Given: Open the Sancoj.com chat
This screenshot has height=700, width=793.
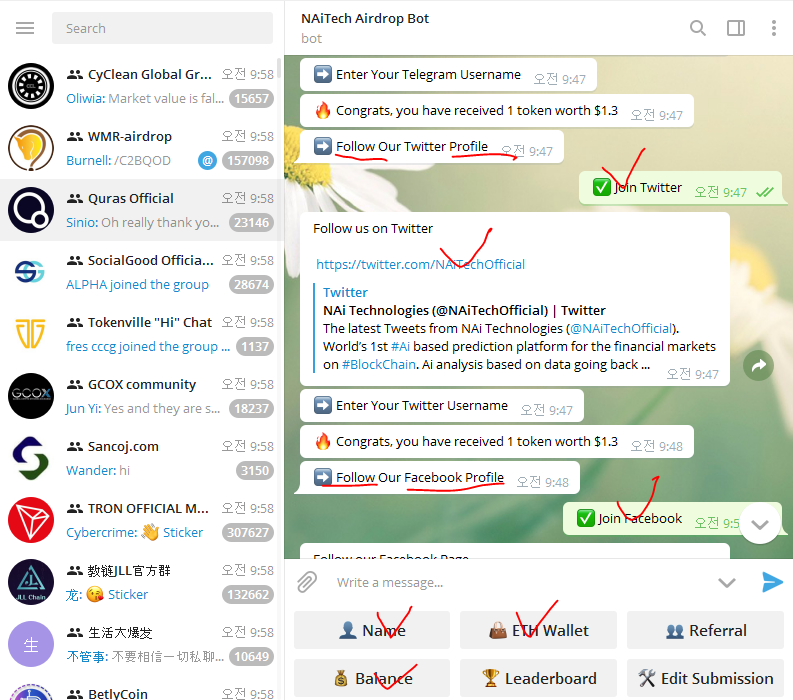Looking at the screenshot, I should 142,458.
